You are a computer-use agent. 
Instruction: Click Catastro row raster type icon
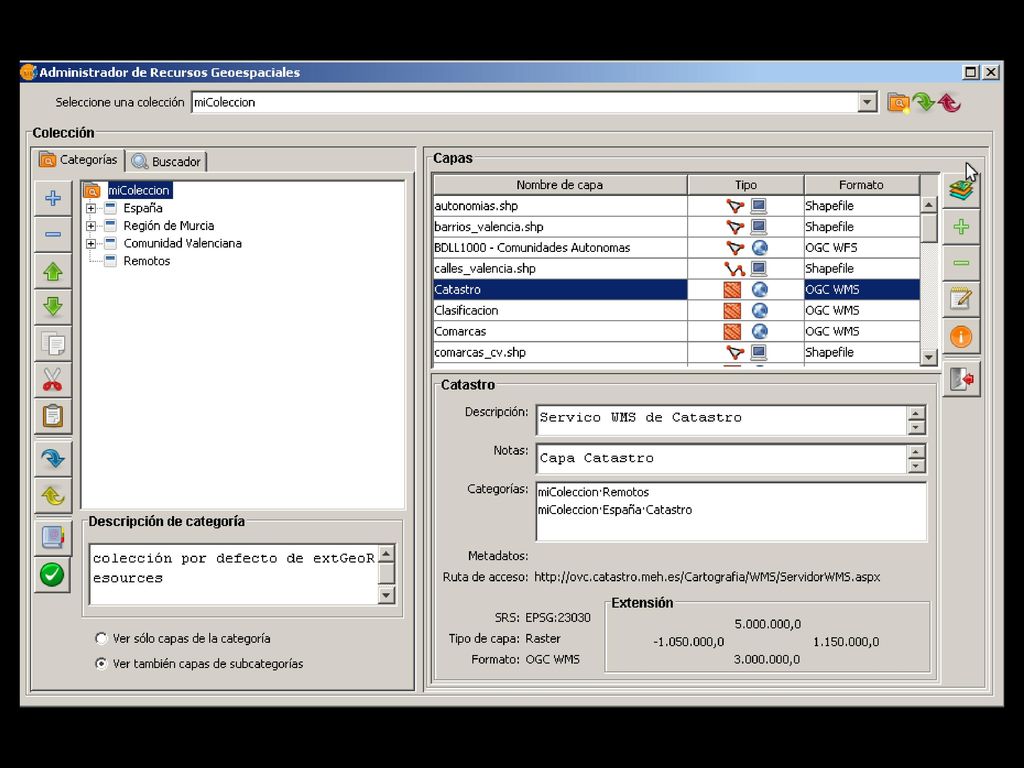pyautogui.click(x=732, y=289)
